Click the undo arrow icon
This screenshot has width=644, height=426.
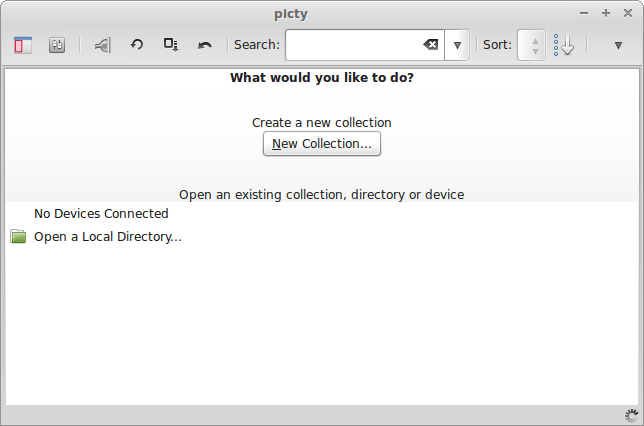click(205, 45)
